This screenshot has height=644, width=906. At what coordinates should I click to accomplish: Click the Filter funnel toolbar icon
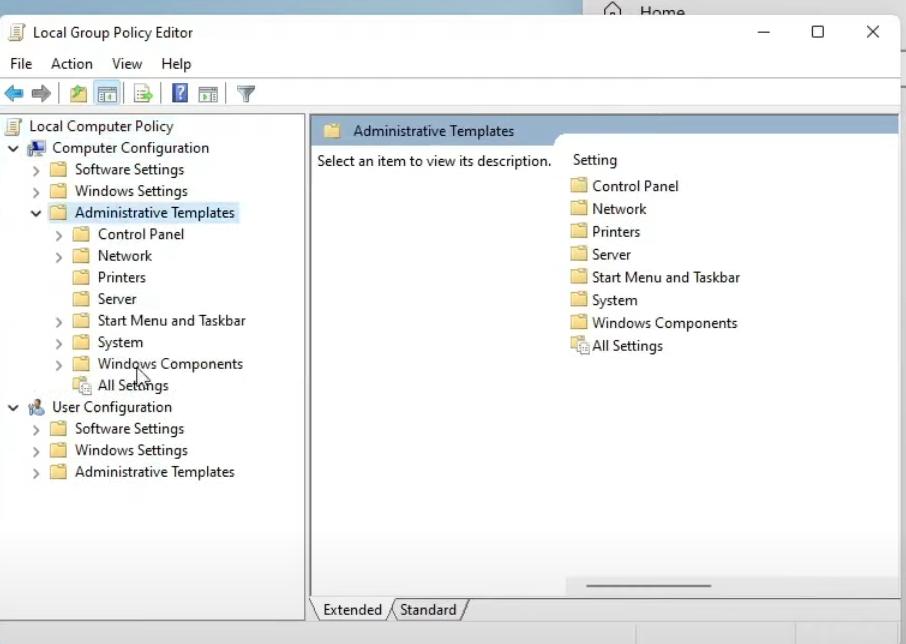coord(246,94)
